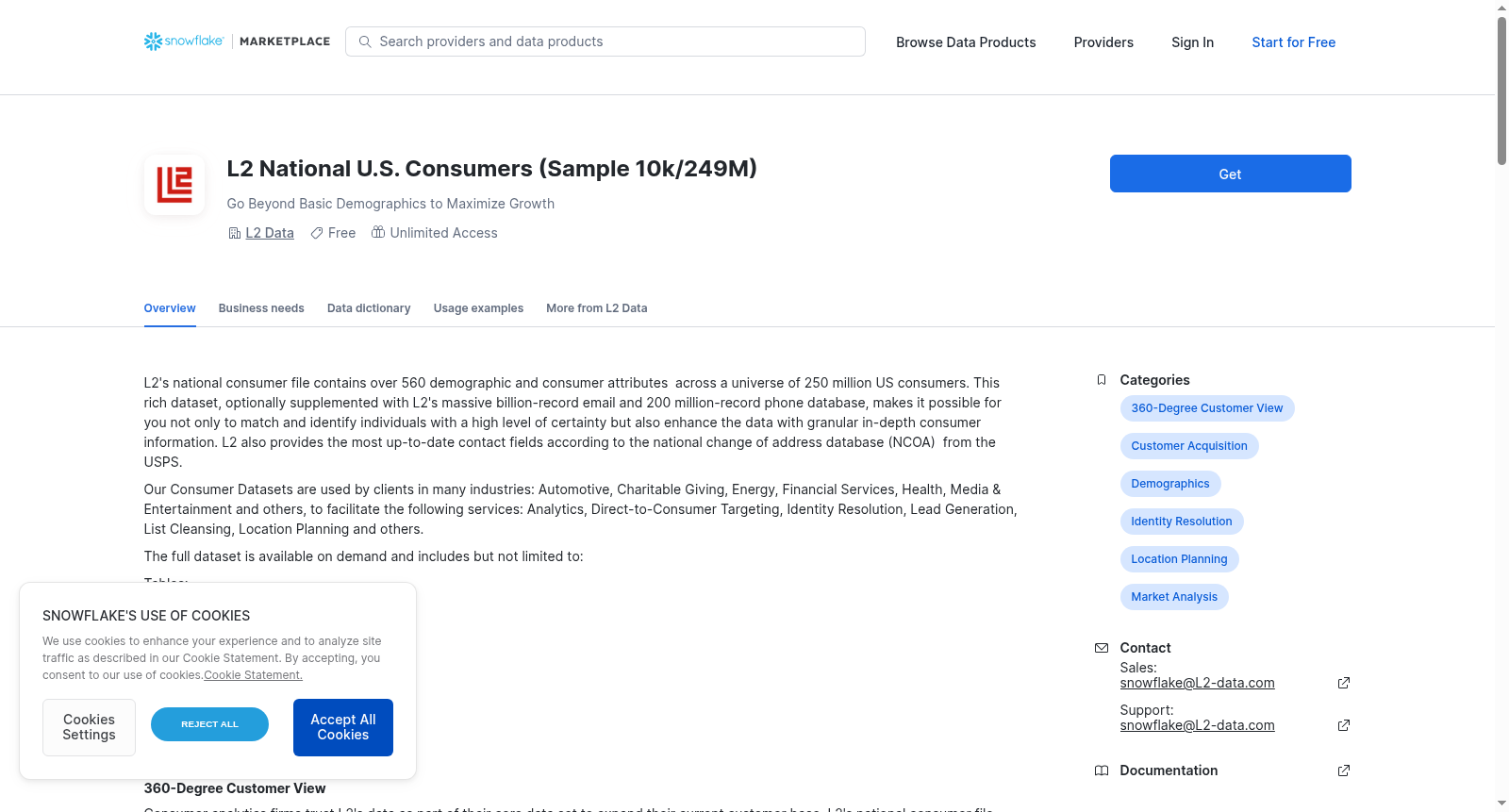Go to the Providers page
Image resolution: width=1509 pixels, height=812 pixels.
pos(1103,42)
